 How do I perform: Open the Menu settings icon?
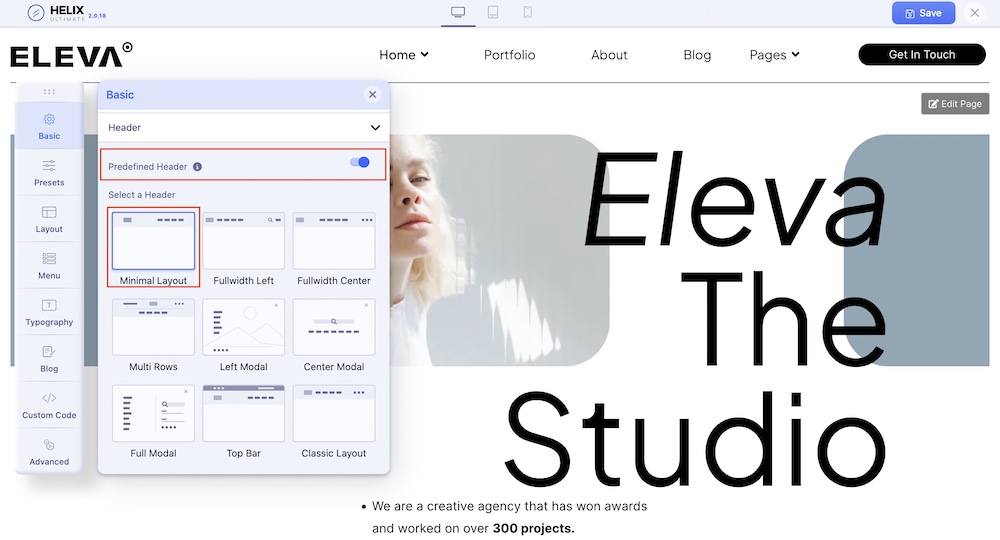click(49, 259)
